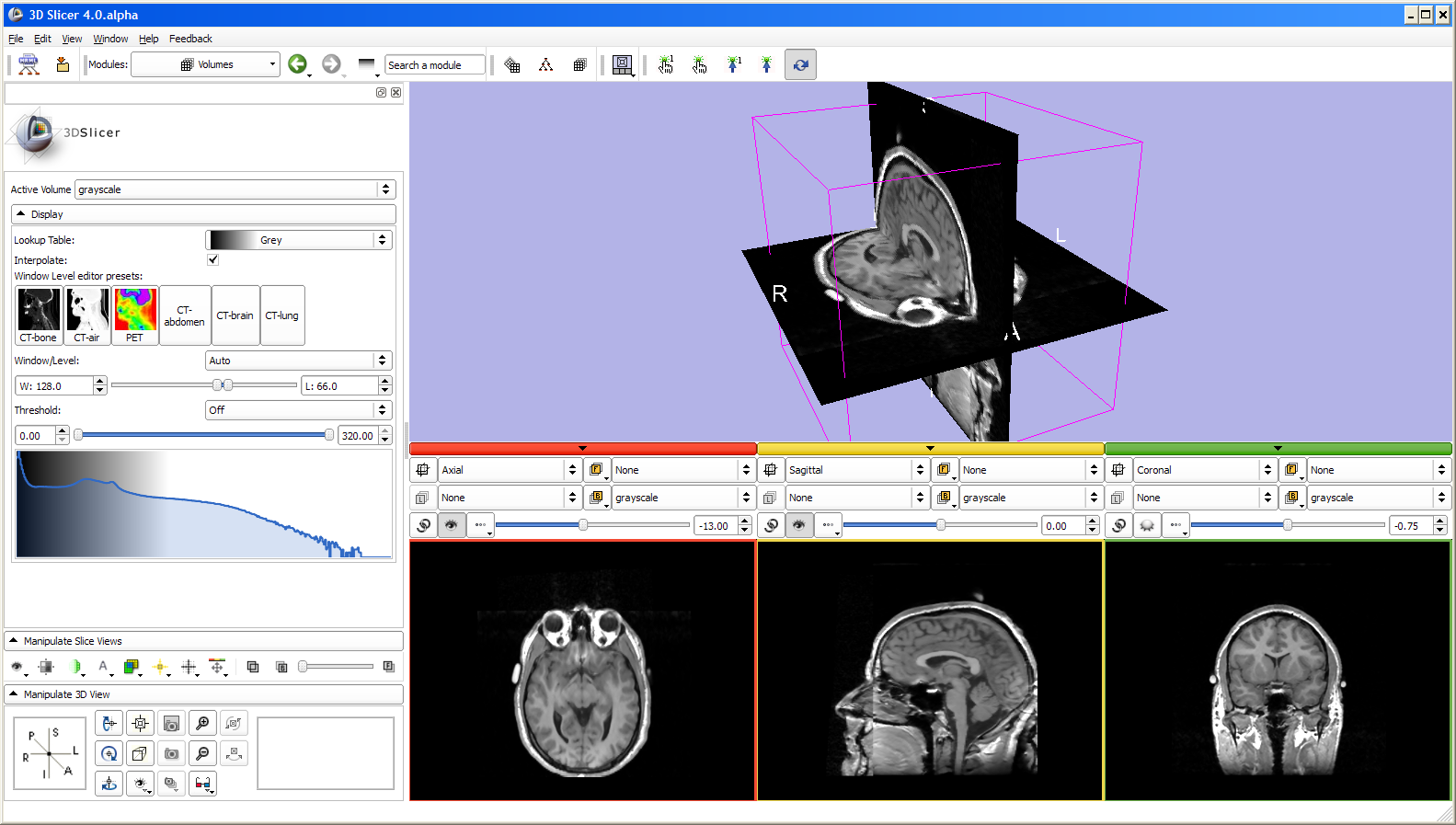Click the green back arrow module button
The width and height of the screenshot is (1456, 825).
coord(297,64)
